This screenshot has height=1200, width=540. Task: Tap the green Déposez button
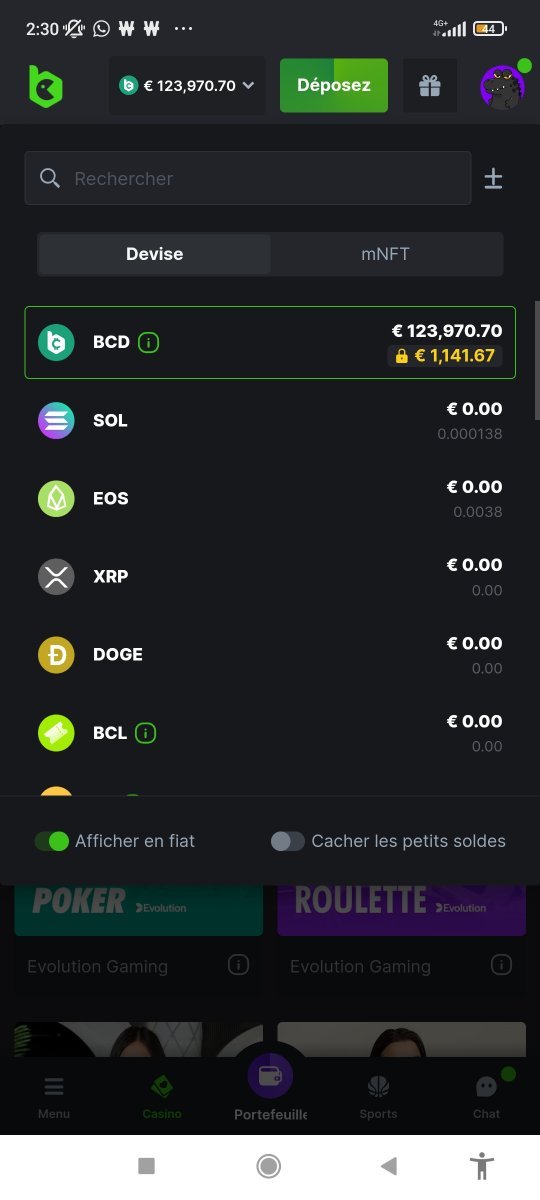click(334, 86)
